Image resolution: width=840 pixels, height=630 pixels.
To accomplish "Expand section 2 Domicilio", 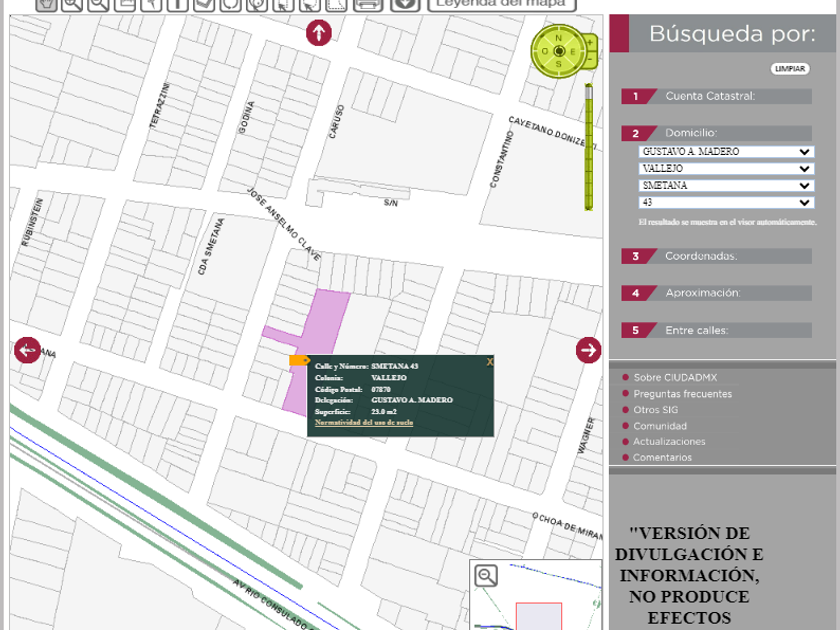I will (x=716, y=133).
